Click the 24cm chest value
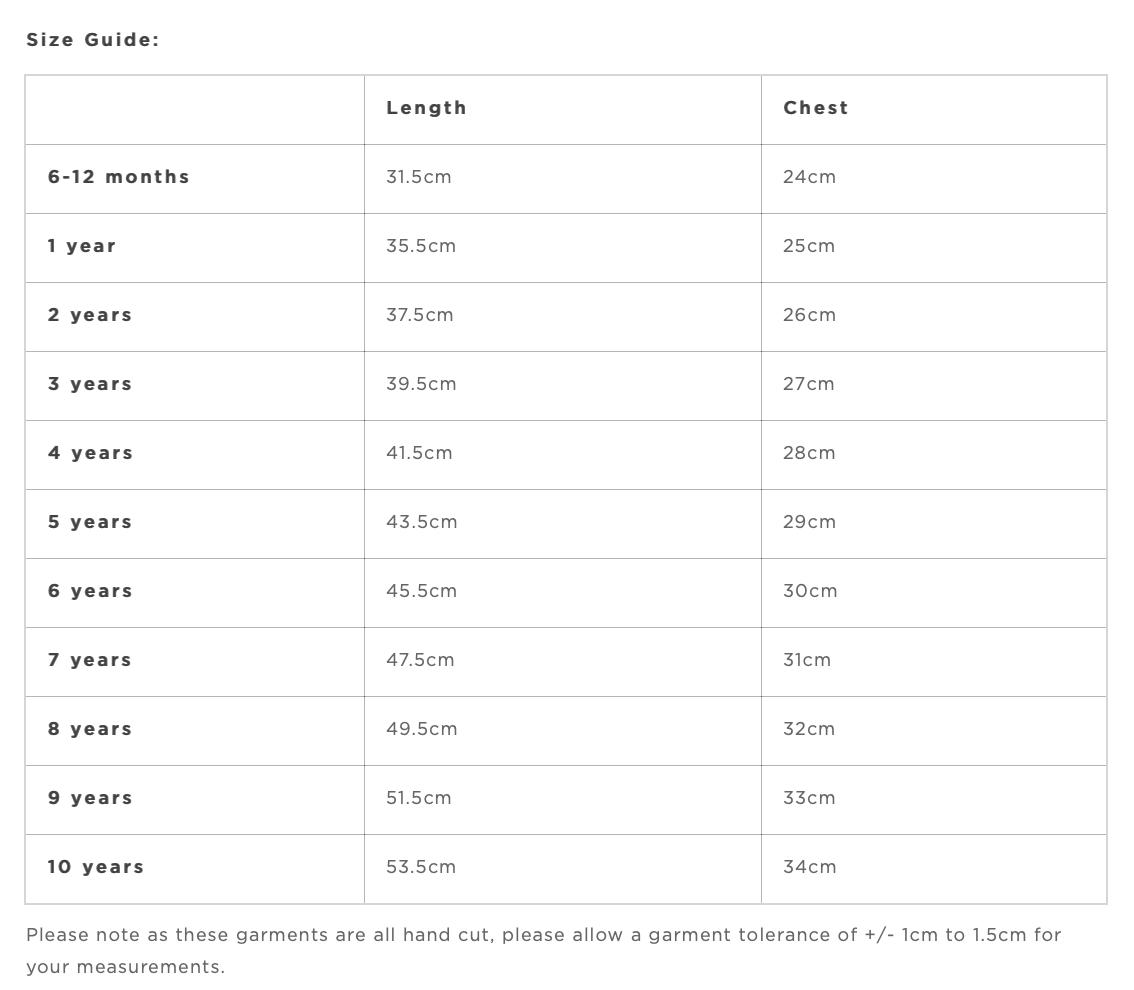This screenshot has height=990, width=1134. pyautogui.click(x=809, y=177)
